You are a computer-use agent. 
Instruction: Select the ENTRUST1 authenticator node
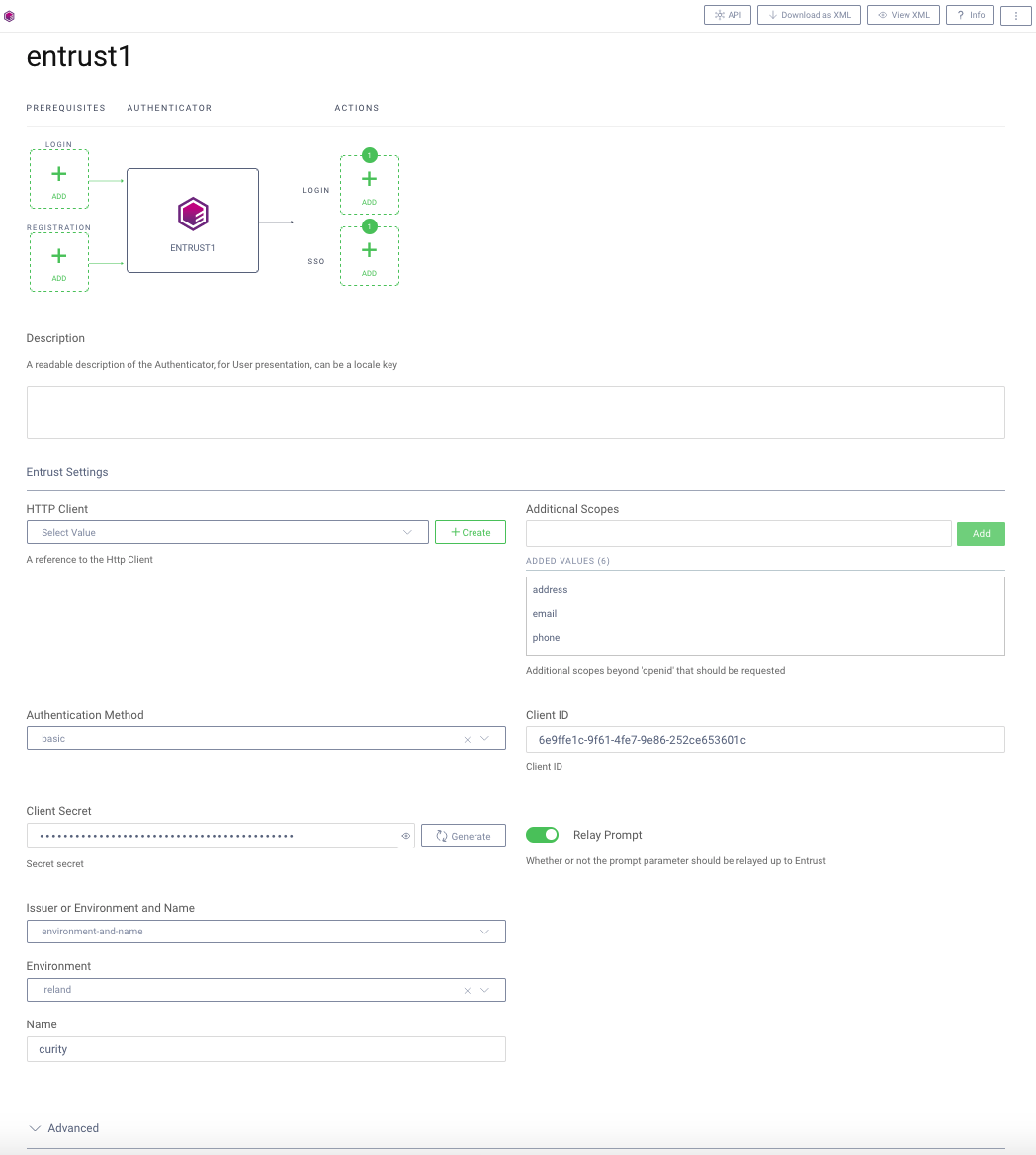(192, 220)
